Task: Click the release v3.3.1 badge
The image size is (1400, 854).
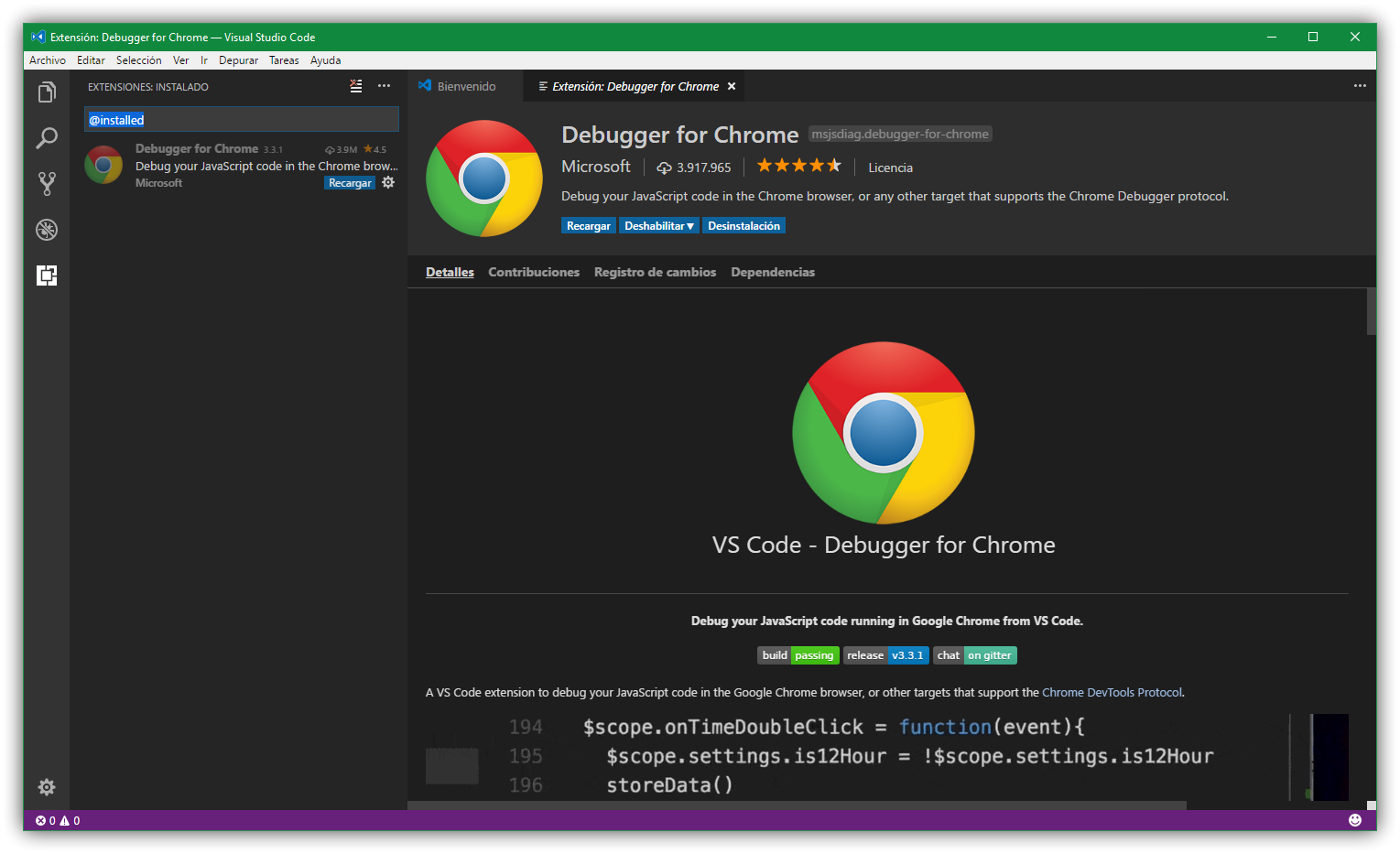Action: pyautogui.click(x=885, y=655)
